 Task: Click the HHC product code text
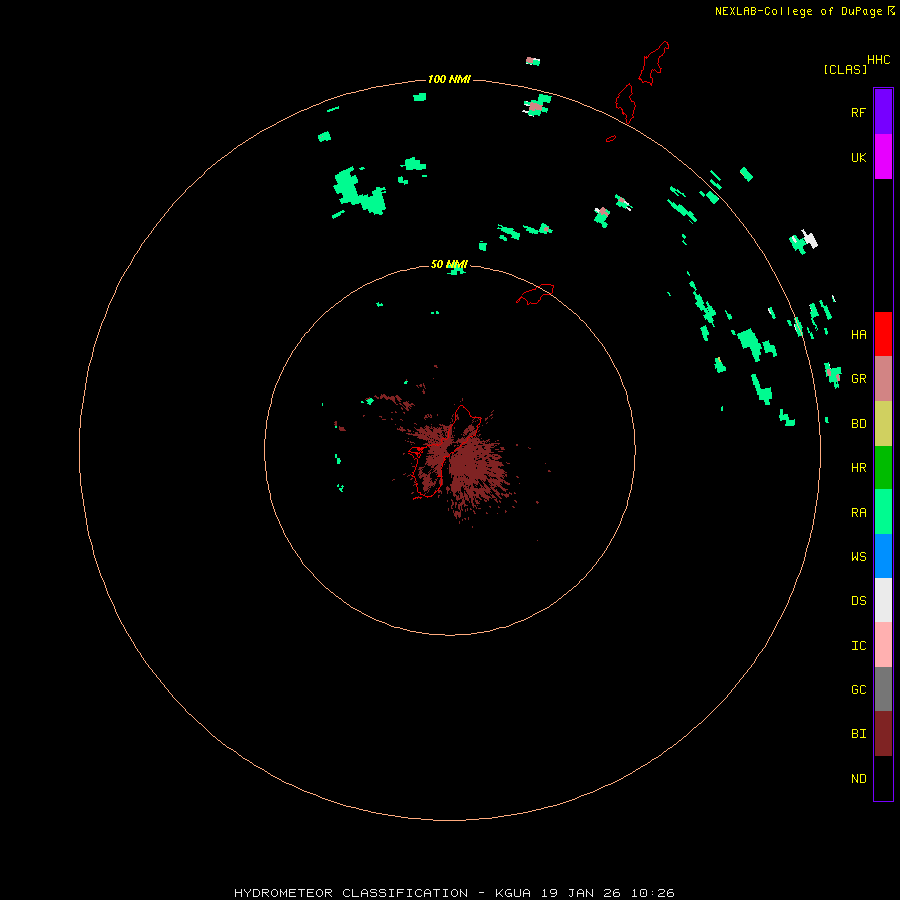tap(878, 59)
